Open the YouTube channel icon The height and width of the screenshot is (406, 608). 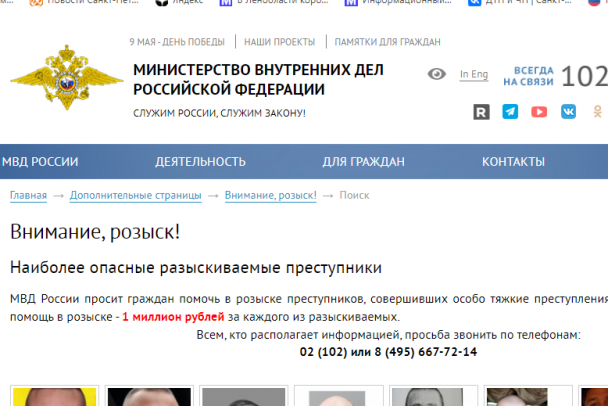[539, 112]
